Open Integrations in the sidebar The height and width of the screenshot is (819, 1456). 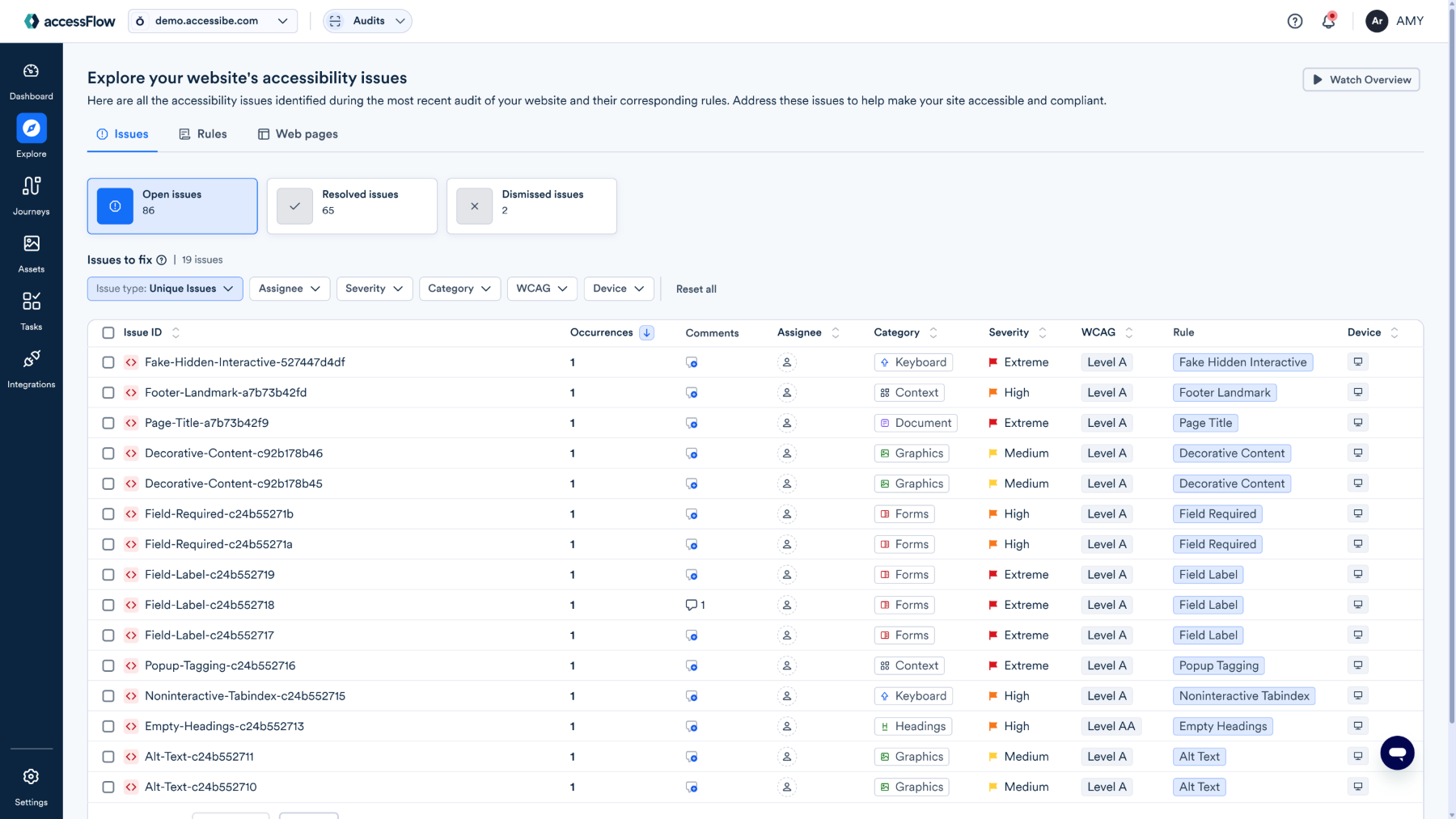[31, 369]
